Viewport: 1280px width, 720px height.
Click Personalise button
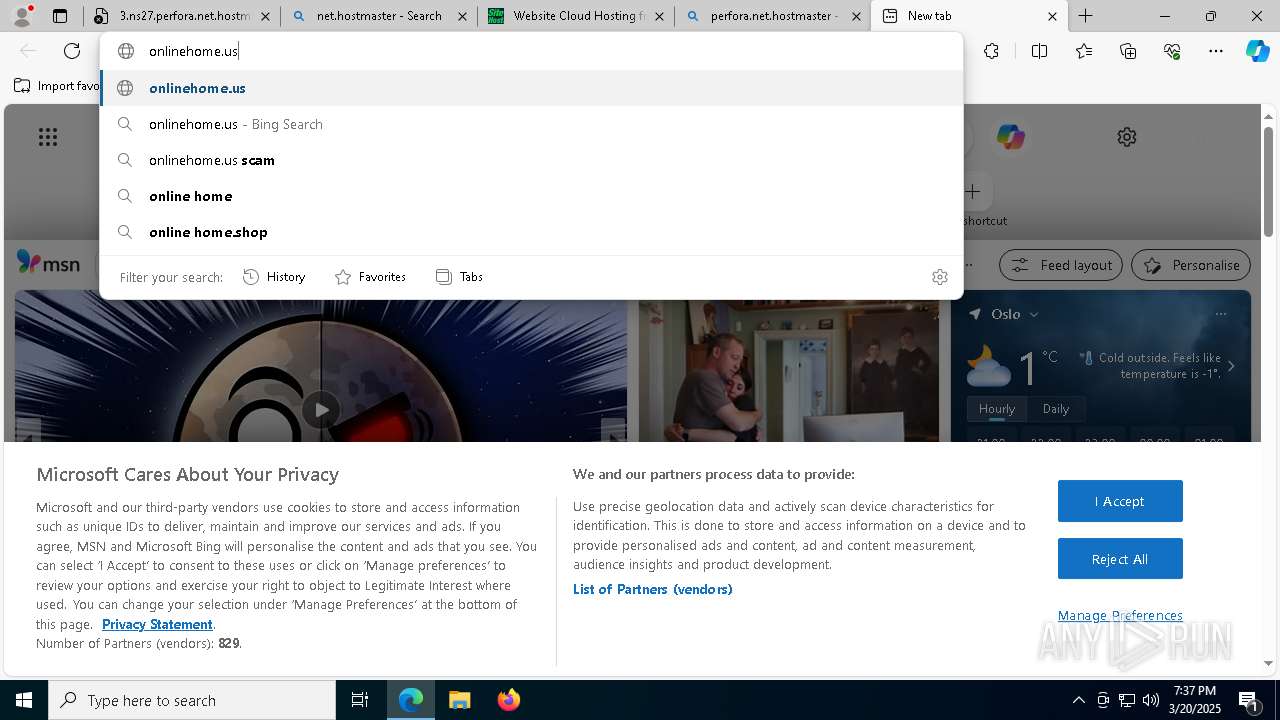pos(1191,265)
